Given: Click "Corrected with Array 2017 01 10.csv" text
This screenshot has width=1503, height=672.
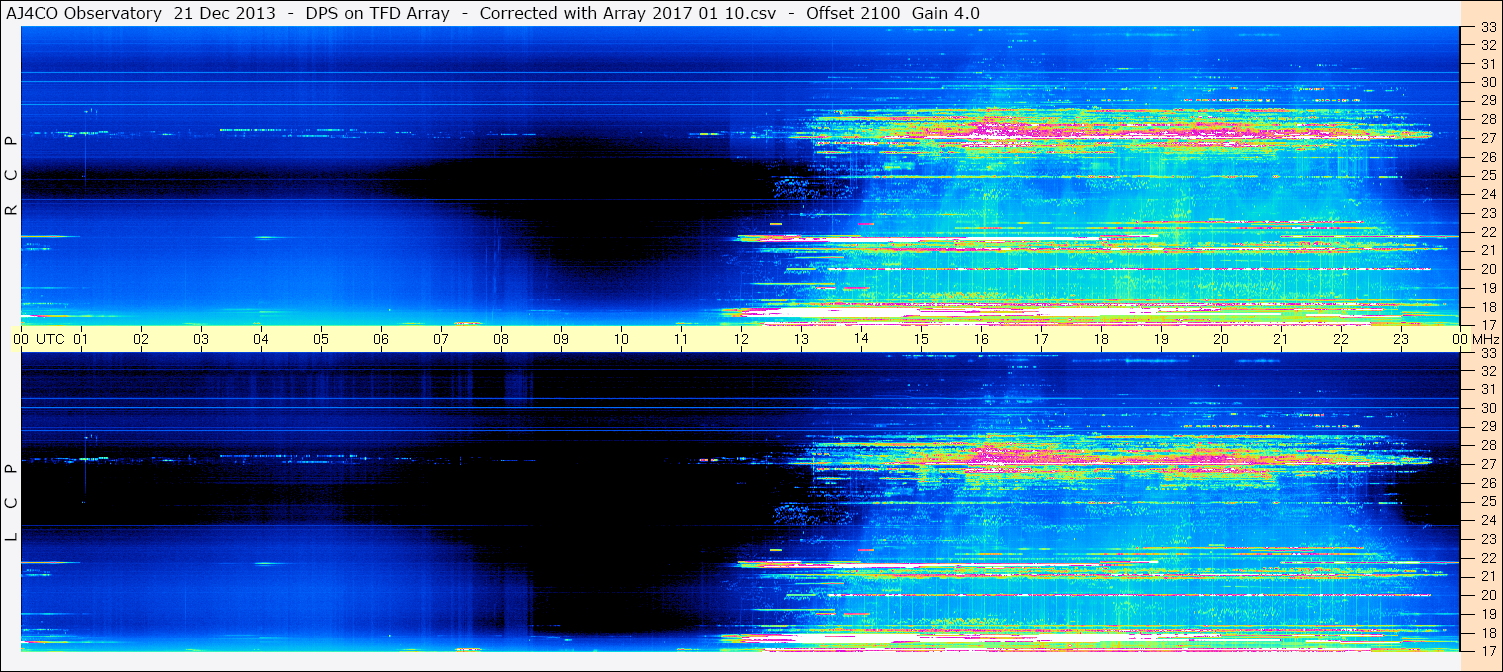Looking at the screenshot, I should coord(628,13).
